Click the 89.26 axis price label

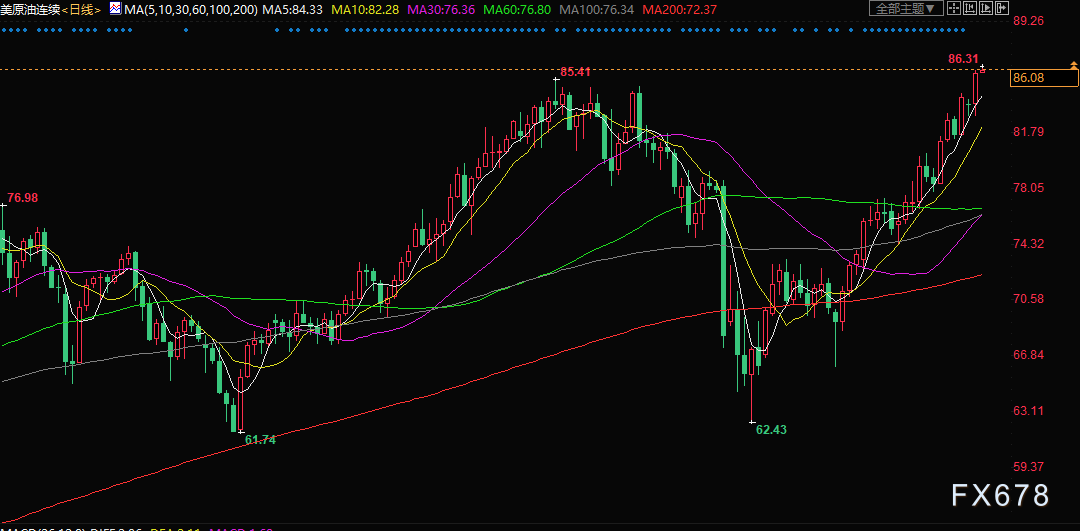[1029, 21]
